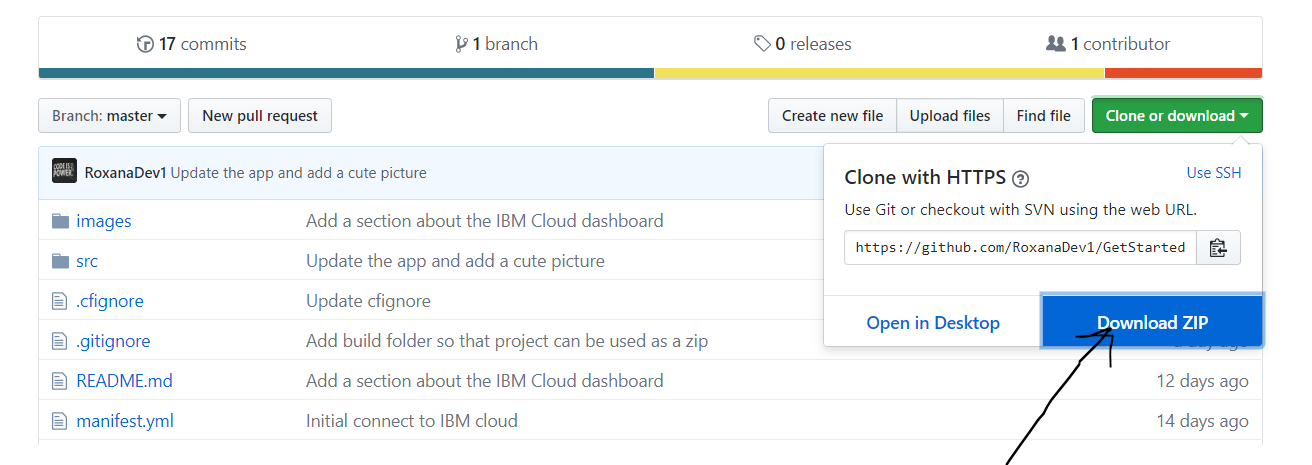This screenshot has width=1312, height=465.
Task: Click the New pull request button
Action: pos(260,116)
